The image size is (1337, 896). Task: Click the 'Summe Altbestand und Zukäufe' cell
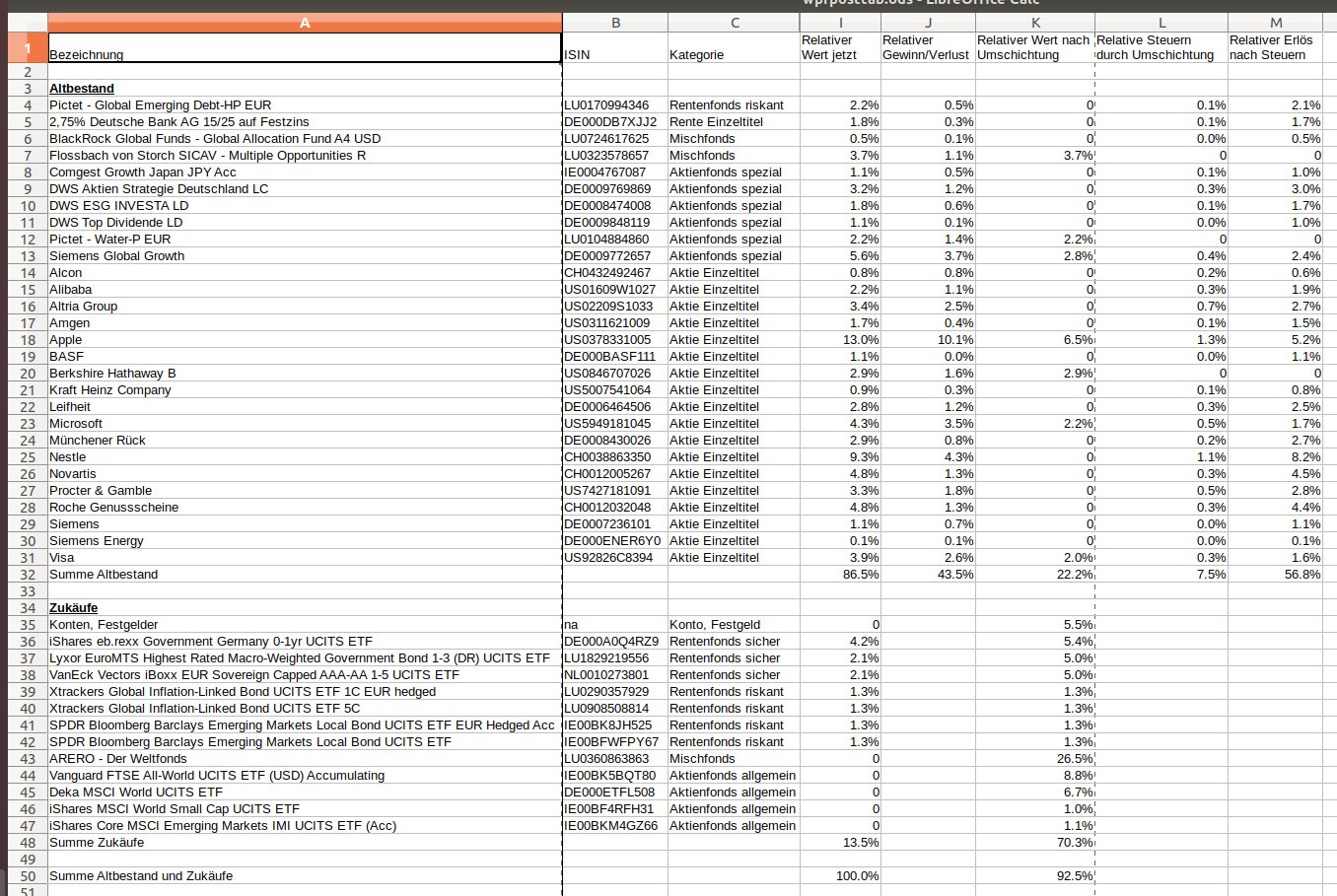pyautogui.click(x=305, y=876)
